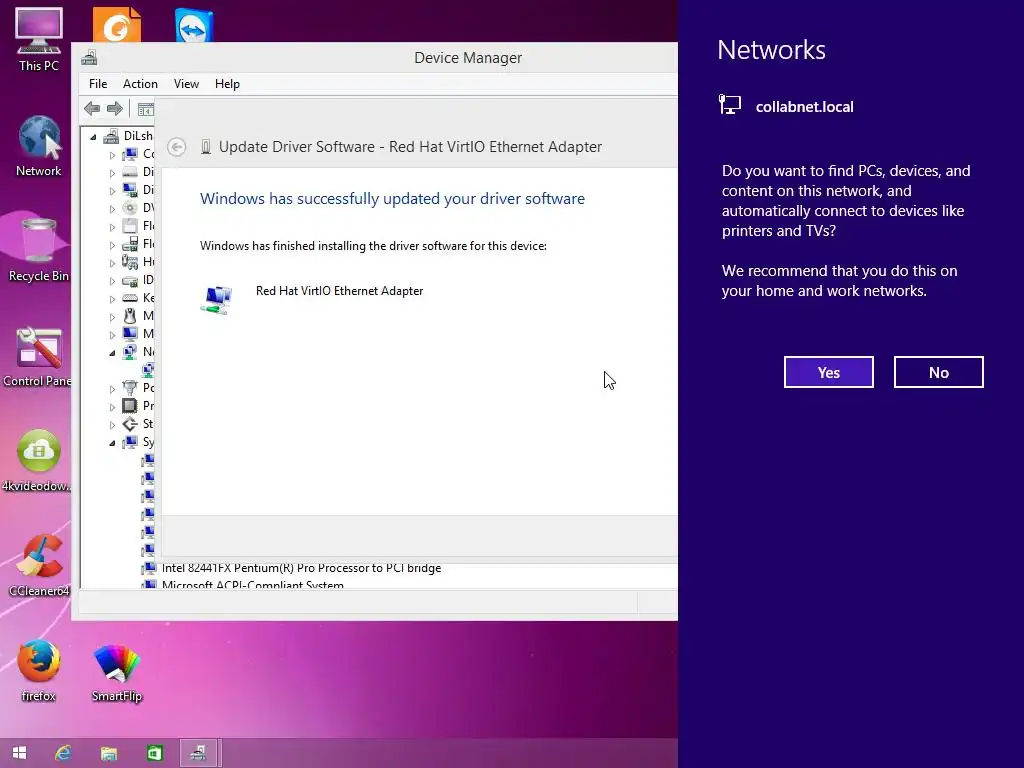
Task: Open the File menu in Device Manager
Action: tap(98, 84)
